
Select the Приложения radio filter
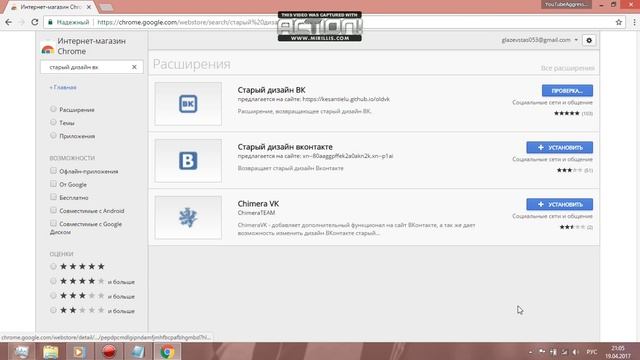point(53,135)
